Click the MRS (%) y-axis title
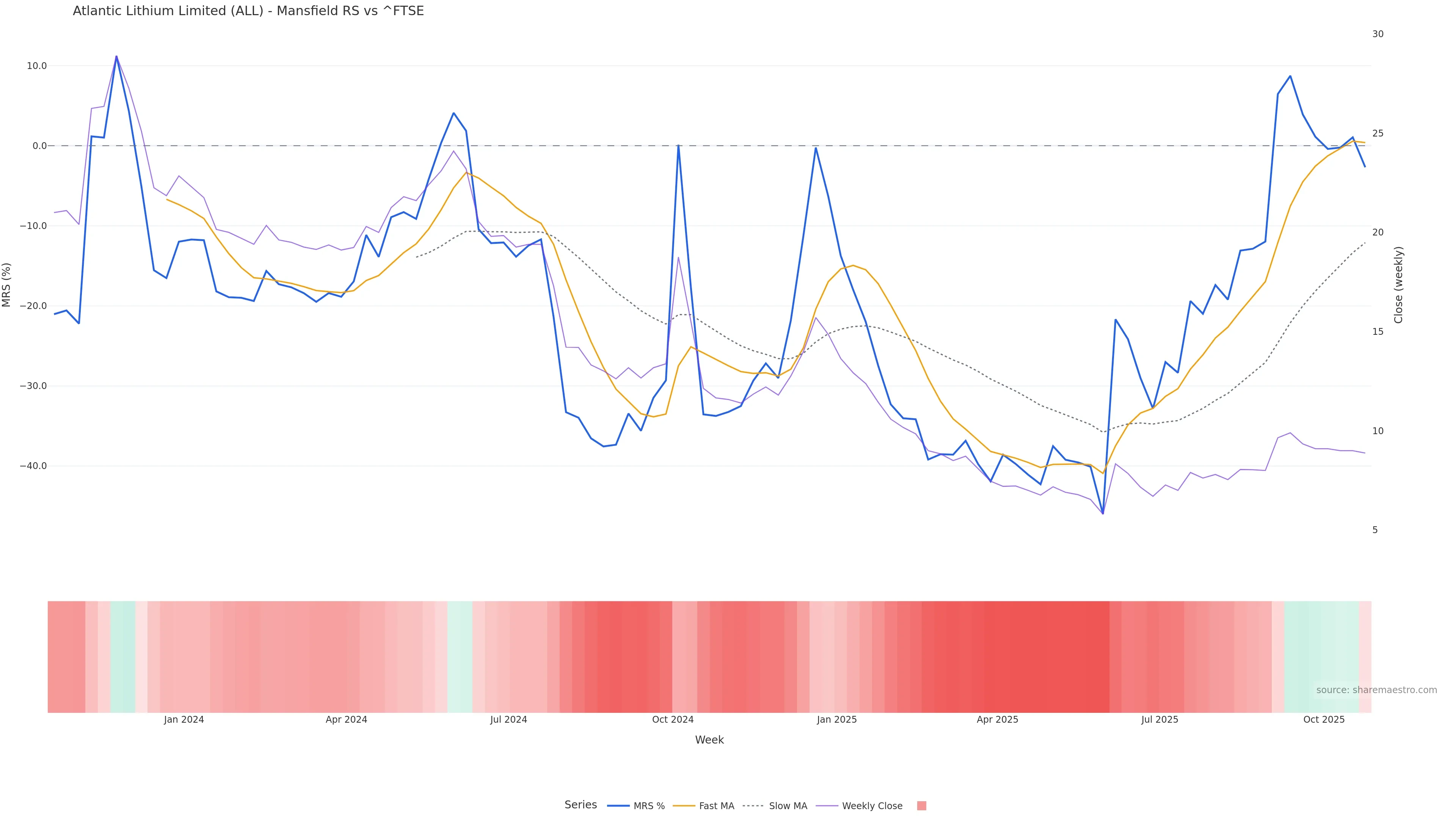Image resolution: width=1456 pixels, height=819 pixels. (x=7, y=284)
